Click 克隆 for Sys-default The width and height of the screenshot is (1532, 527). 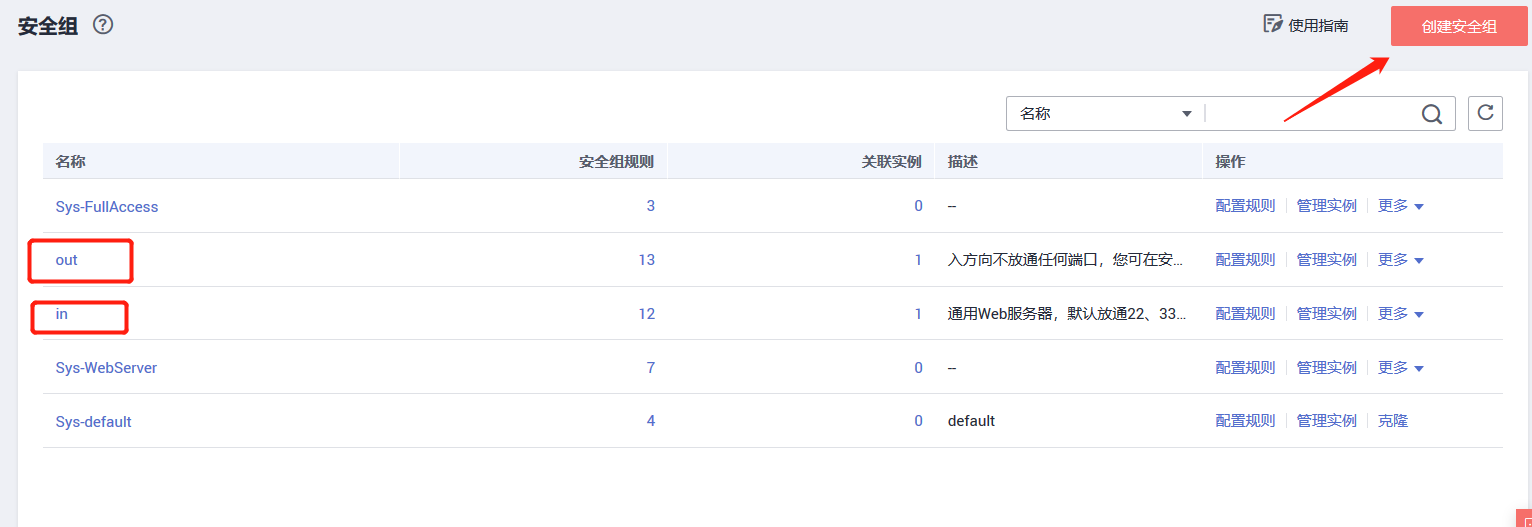[1392, 421]
